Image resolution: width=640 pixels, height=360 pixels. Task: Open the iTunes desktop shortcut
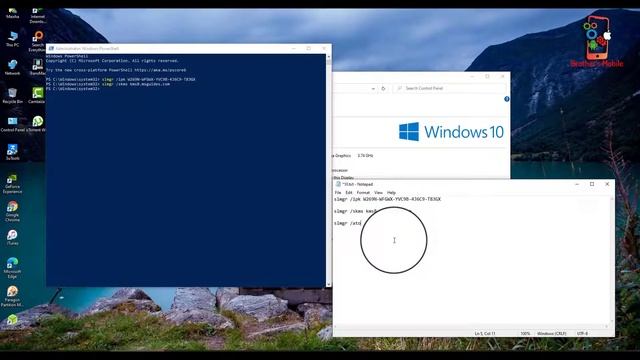(x=12, y=237)
